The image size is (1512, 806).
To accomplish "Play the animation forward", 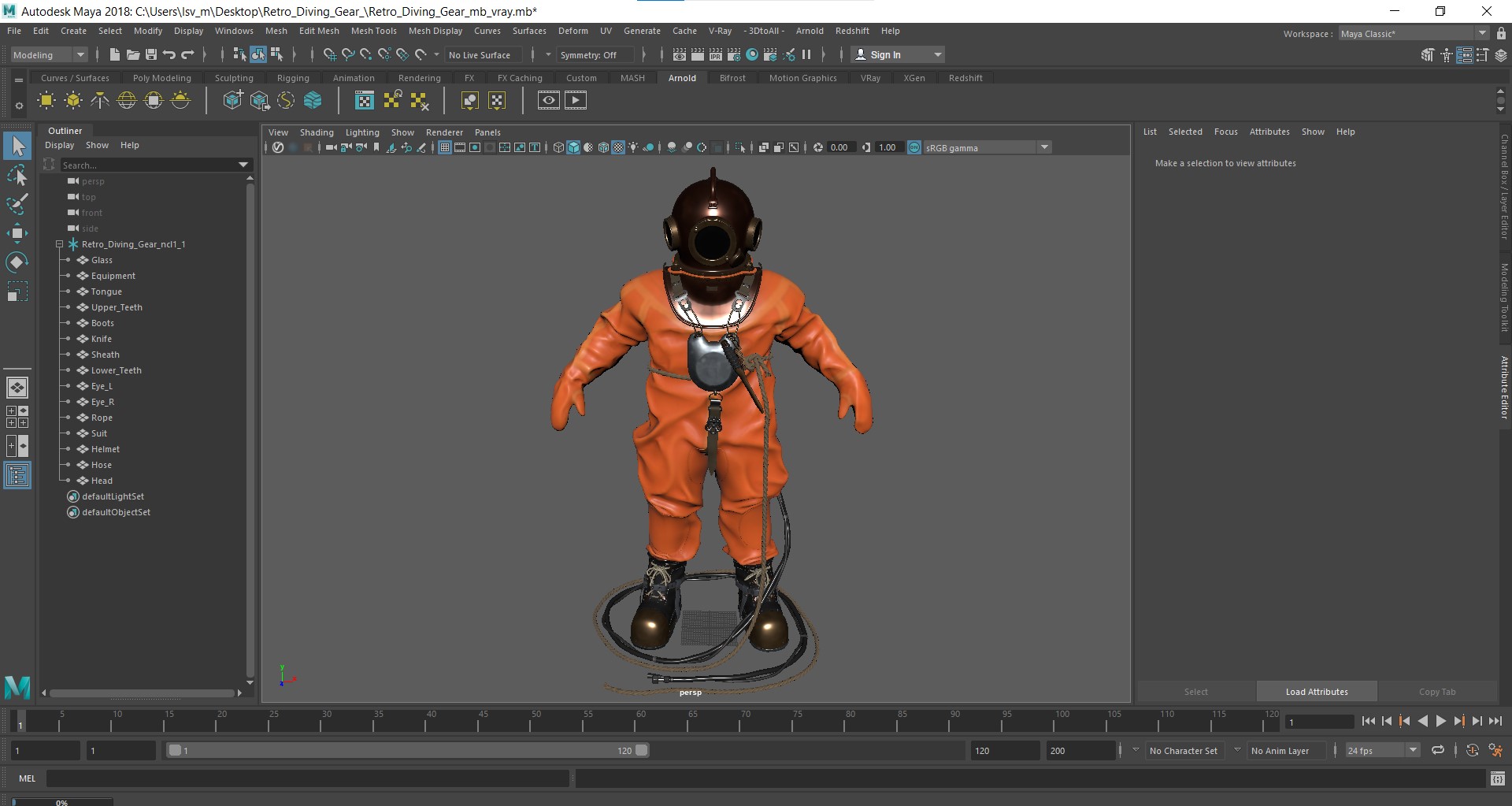I will pyautogui.click(x=1441, y=721).
